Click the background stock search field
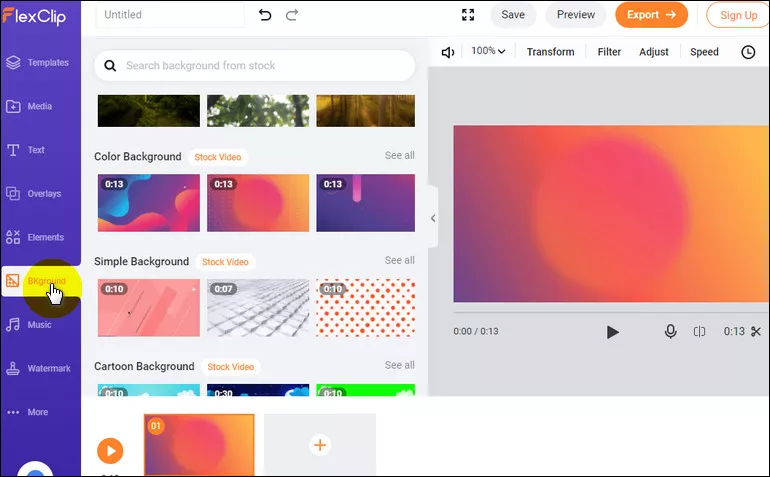The height and width of the screenshot is (477, 770). (254, 66)
